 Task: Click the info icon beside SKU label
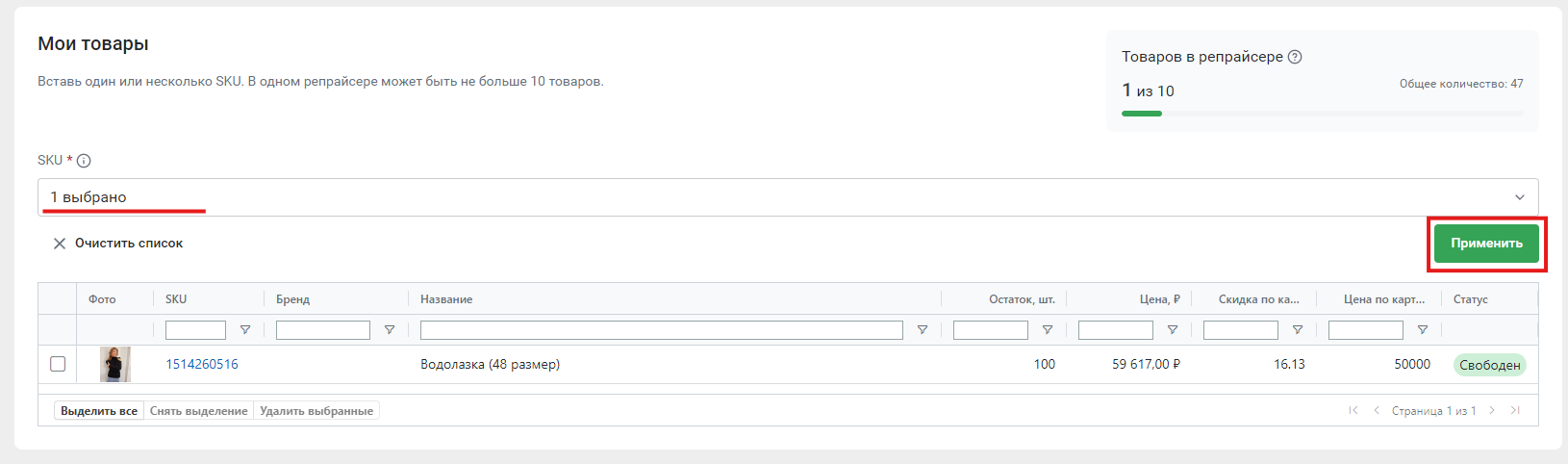(x=84, y=161)
